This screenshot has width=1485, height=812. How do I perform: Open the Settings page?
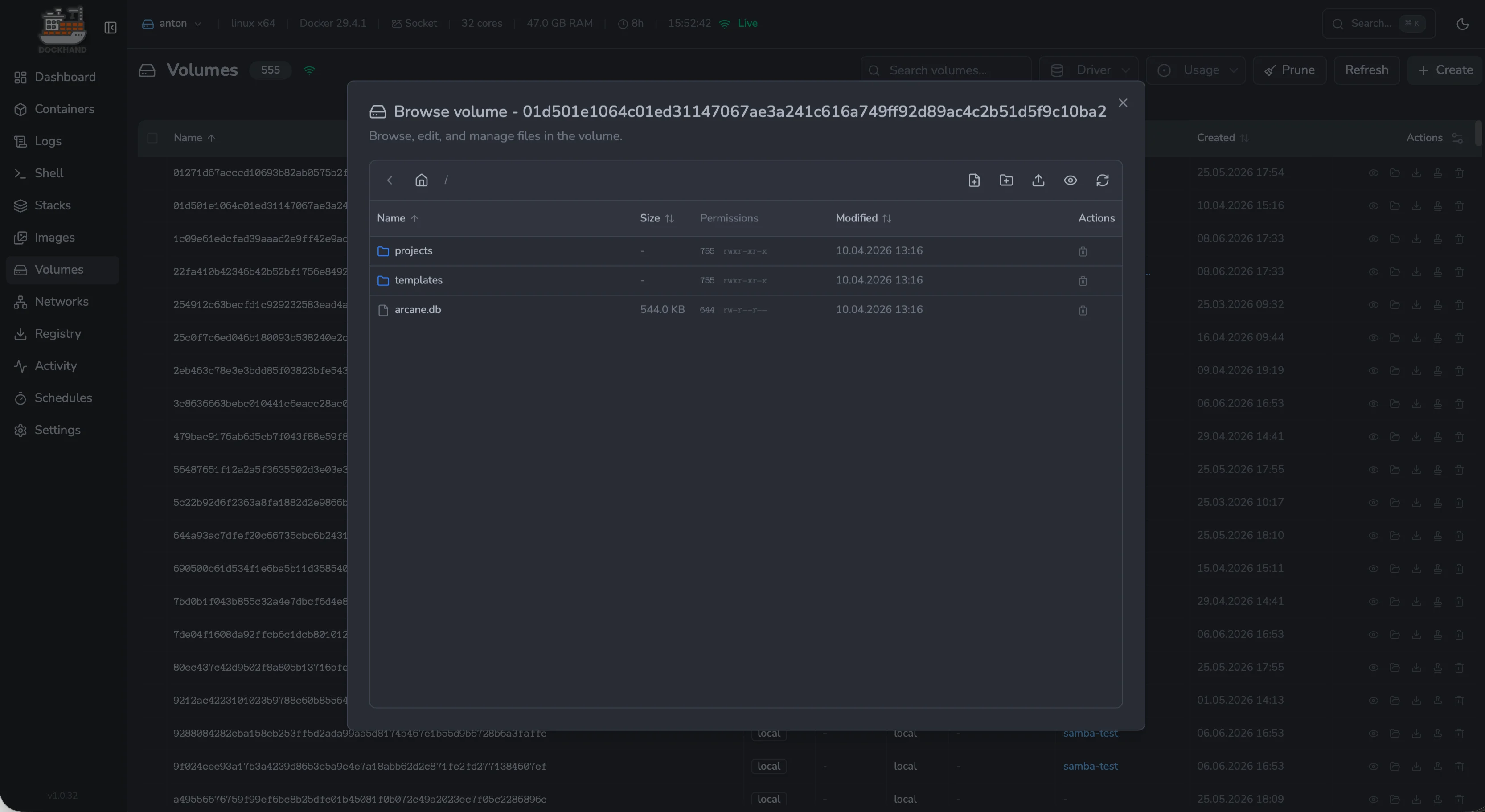(x=62, y=430)
